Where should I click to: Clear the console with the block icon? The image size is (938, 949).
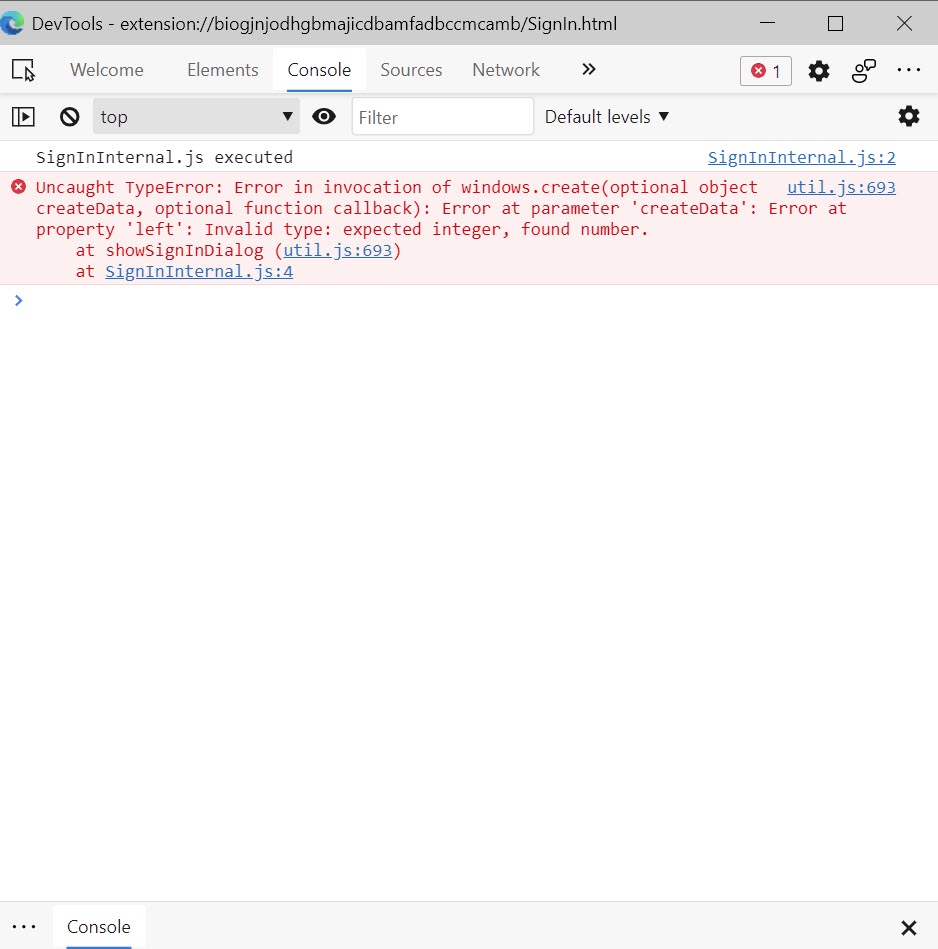(x=69, y=117)
